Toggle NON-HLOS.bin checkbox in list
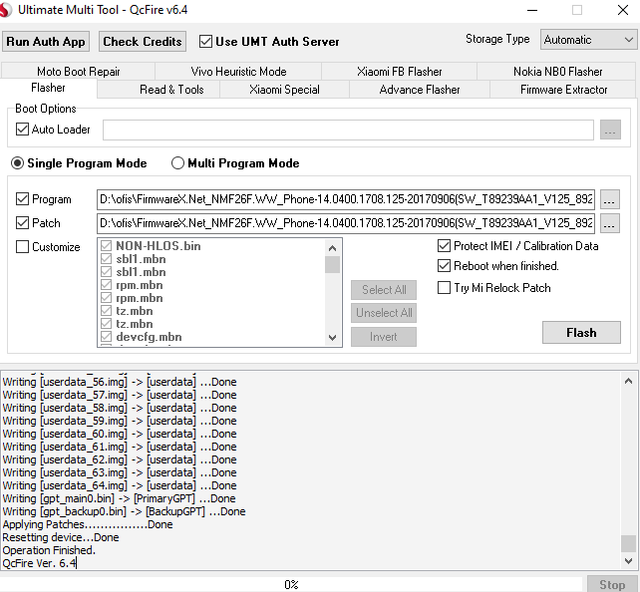Viewport: 640px width, 592px height. click(x=106, y=246)
